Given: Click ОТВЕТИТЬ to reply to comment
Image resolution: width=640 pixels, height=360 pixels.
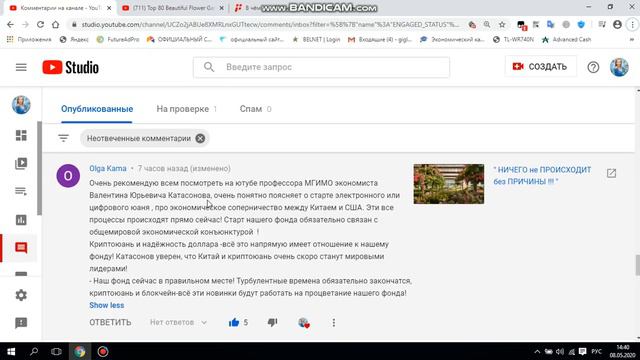Looking at the screenshot, I should (110, 322).
